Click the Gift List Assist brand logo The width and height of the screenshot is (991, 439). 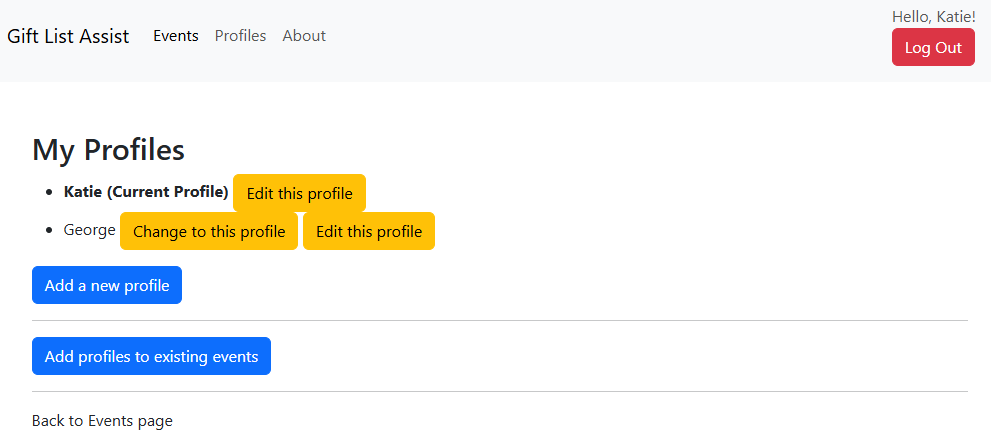(68, 36)
